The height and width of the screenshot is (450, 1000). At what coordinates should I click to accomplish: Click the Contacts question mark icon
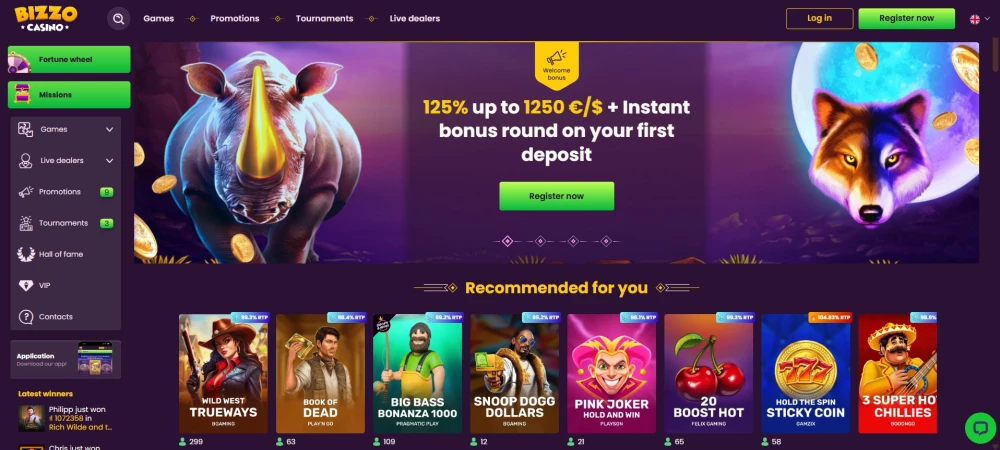tap(26, 317)
